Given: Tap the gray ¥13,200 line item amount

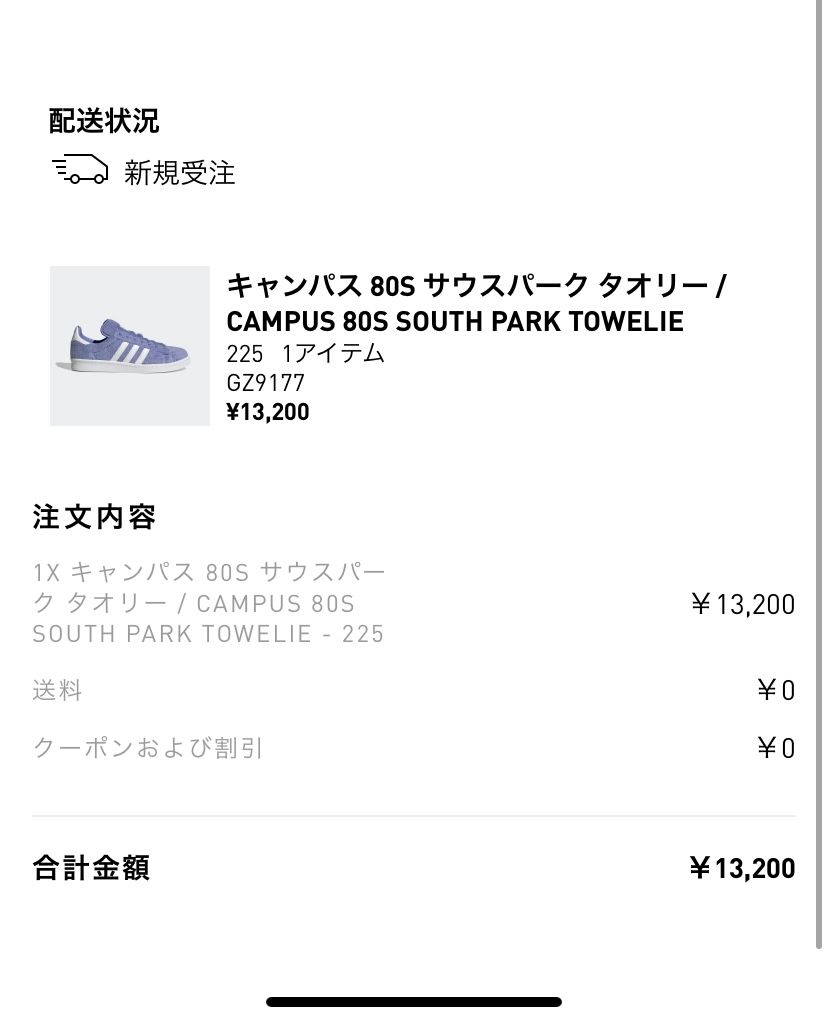Looking at the screenshot, I should point(743,604).
